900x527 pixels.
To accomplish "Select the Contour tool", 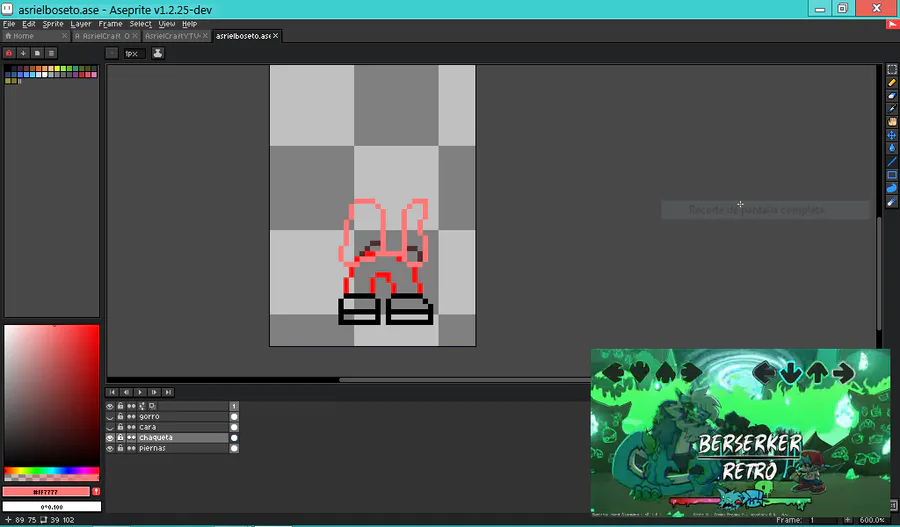I will click(891, 188).
